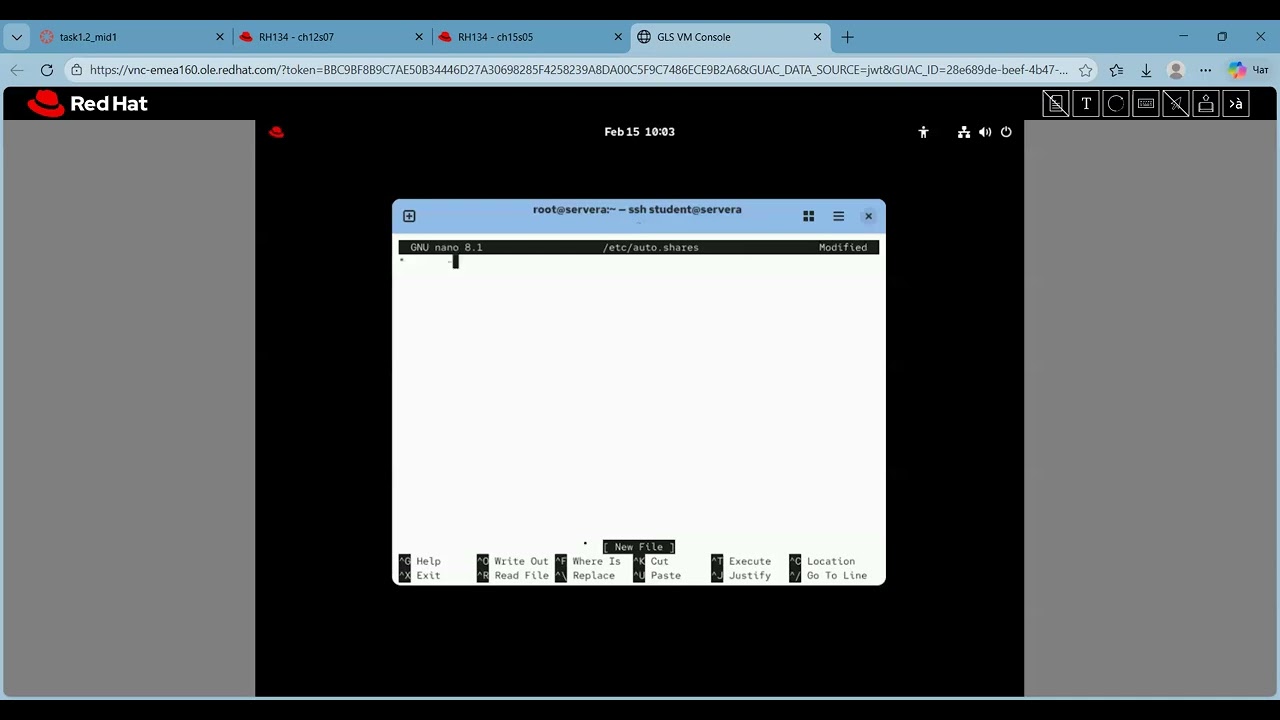Click 'Modified' status in nano title bar
Screen dimensions: 1280x720
[x=843, y=247]
